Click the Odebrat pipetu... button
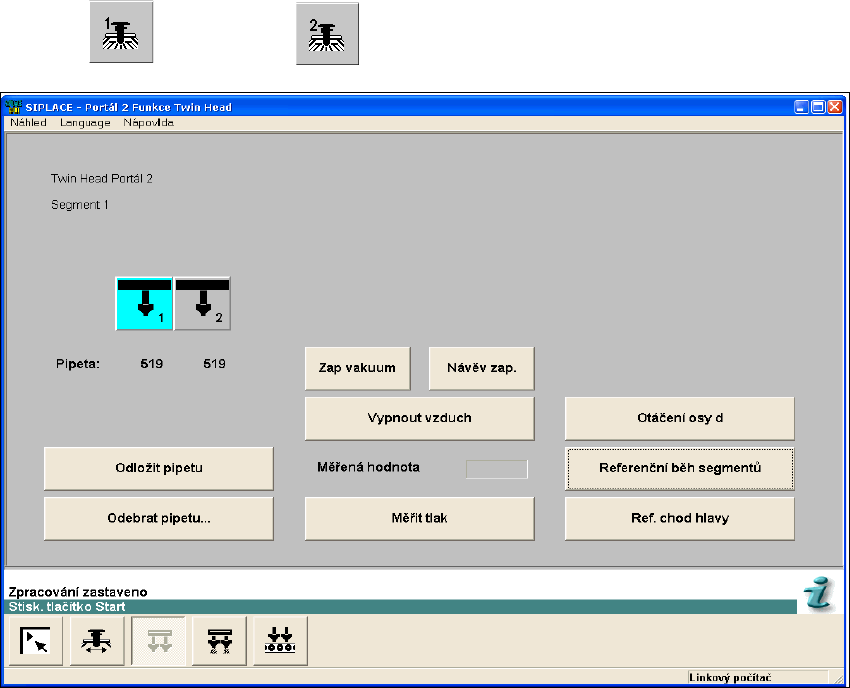The image size is (850, 688). tap(159, 518)
